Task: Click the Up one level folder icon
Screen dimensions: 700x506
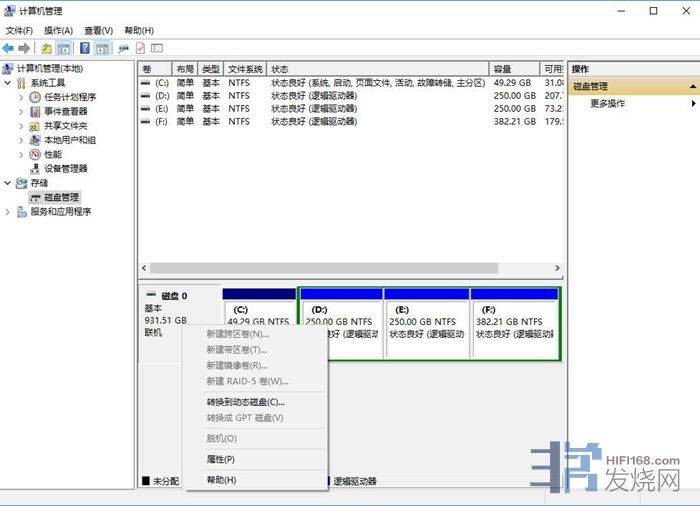Action: [46, 48]
